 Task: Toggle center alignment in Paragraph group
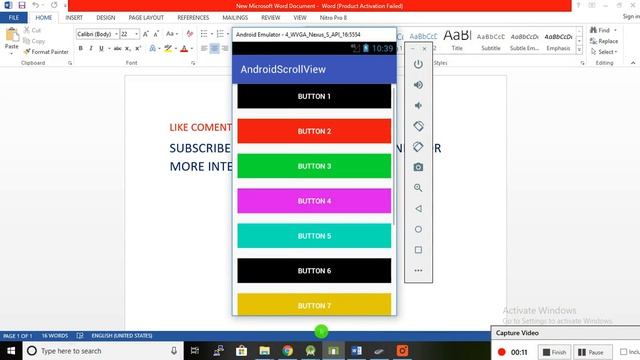coord(214,49)
